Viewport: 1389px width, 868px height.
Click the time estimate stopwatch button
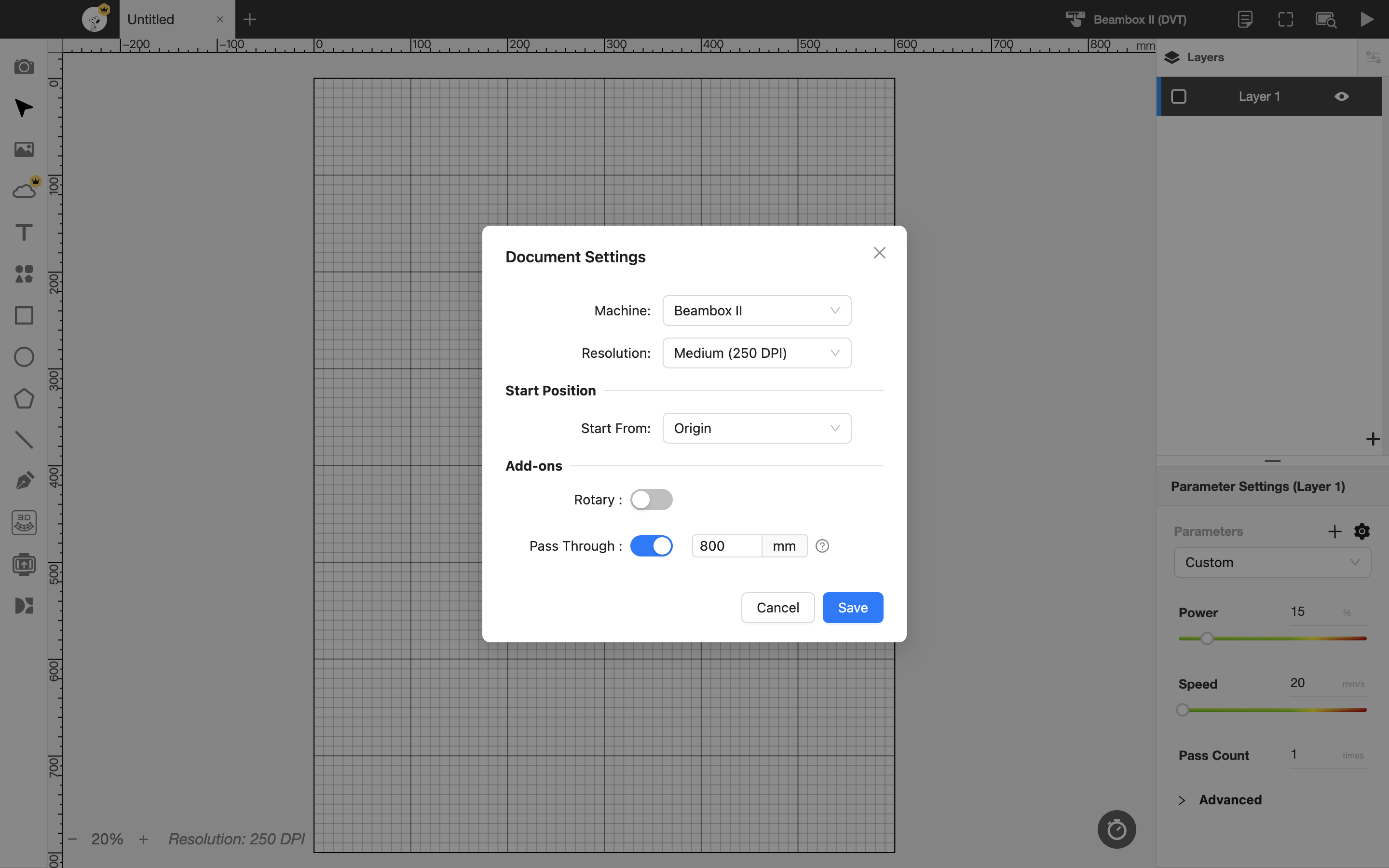[x=1117, y=829]
